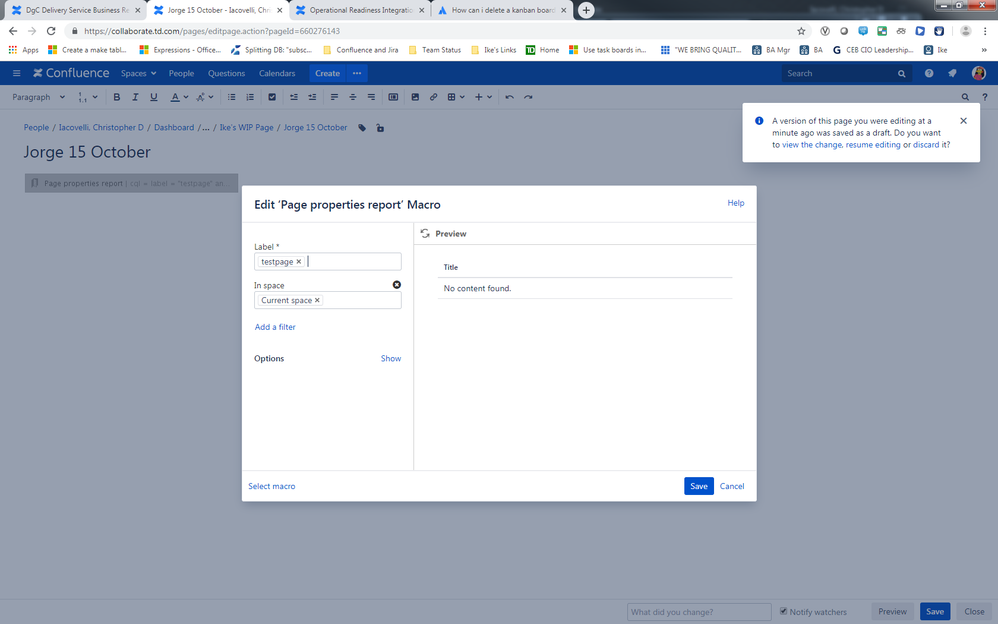The width and height of the screenshot is (998, 624).
Task: Click the outdent icon
Action: point(293,97)
